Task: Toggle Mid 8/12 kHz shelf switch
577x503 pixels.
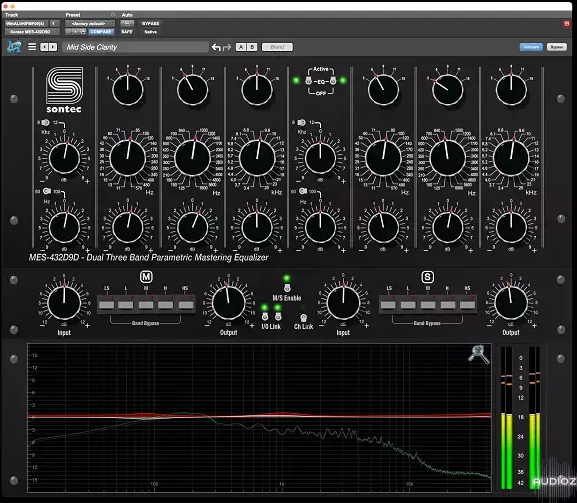Action: pyautogui.click(x=45, y=122)
